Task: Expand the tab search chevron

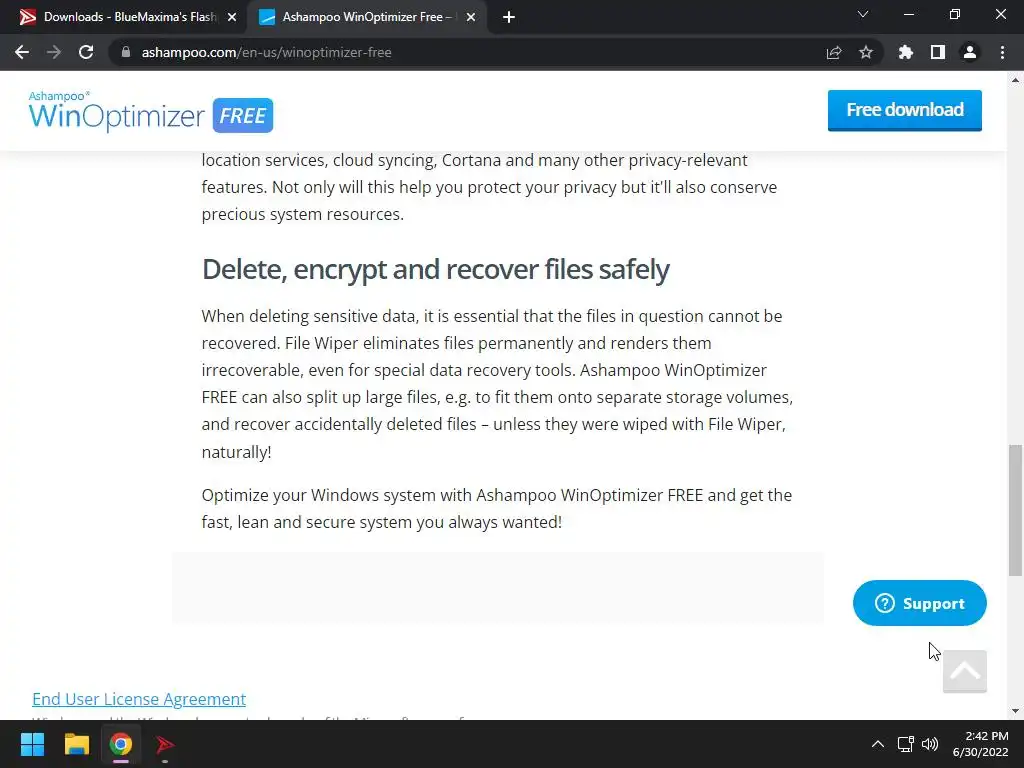Action: click(863, 14)
